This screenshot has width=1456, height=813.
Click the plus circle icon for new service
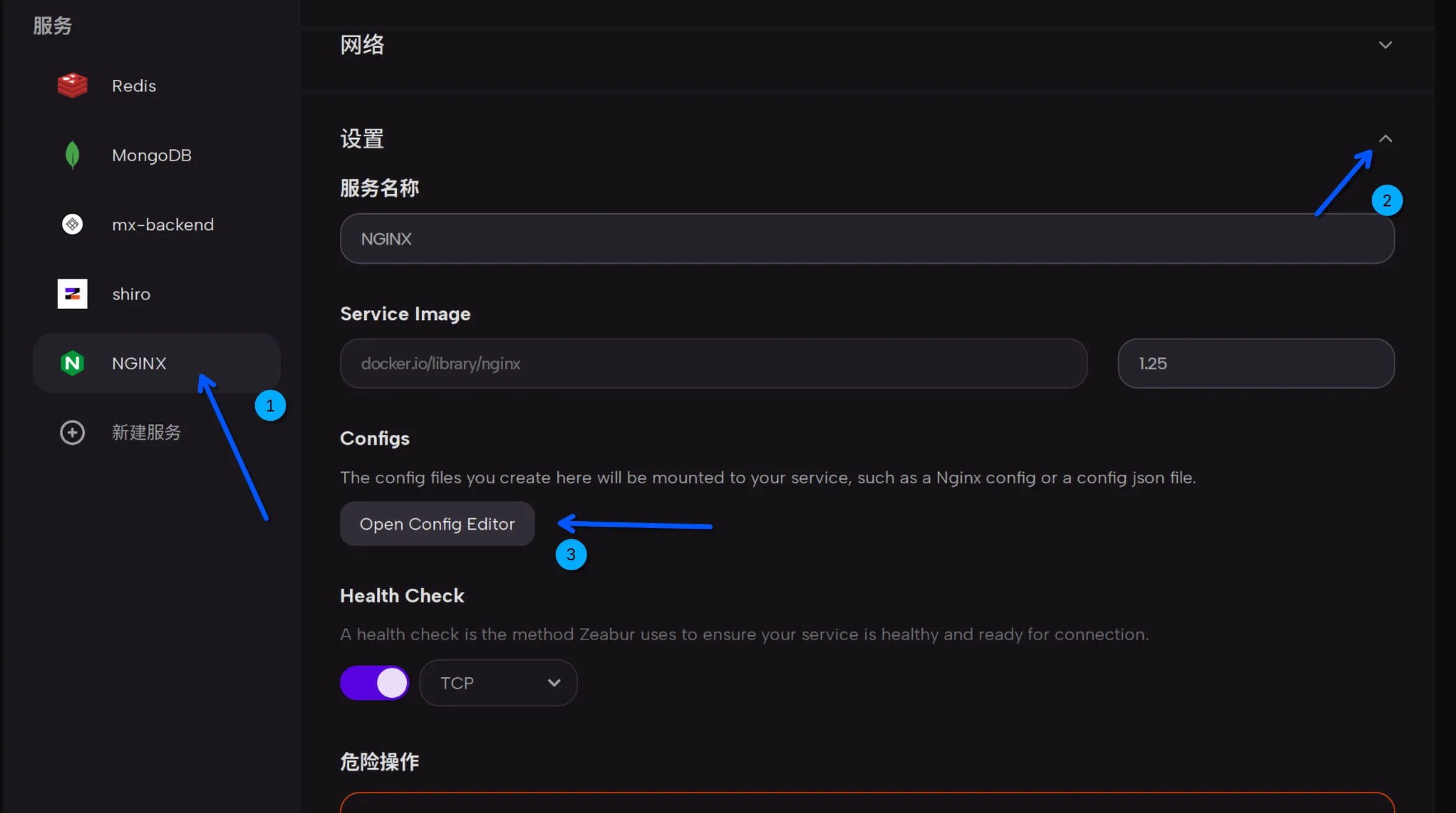[x=72, y=433]
